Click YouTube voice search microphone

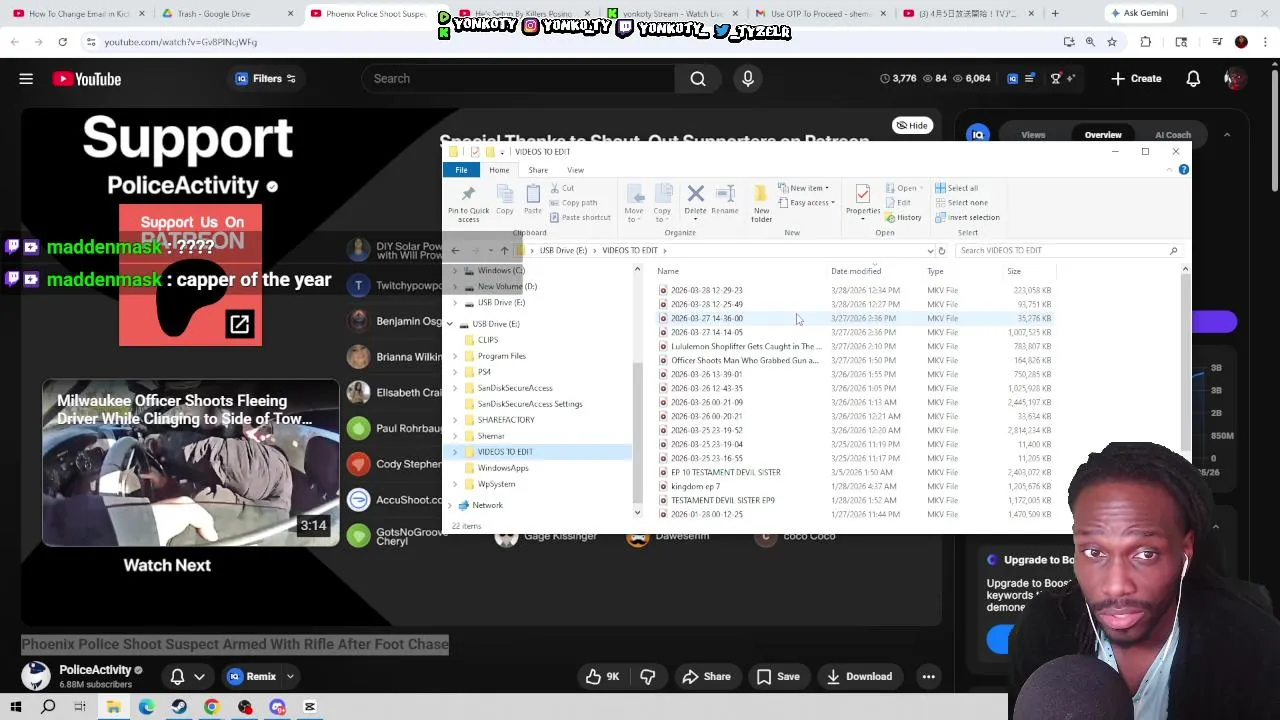click(748, 79)
